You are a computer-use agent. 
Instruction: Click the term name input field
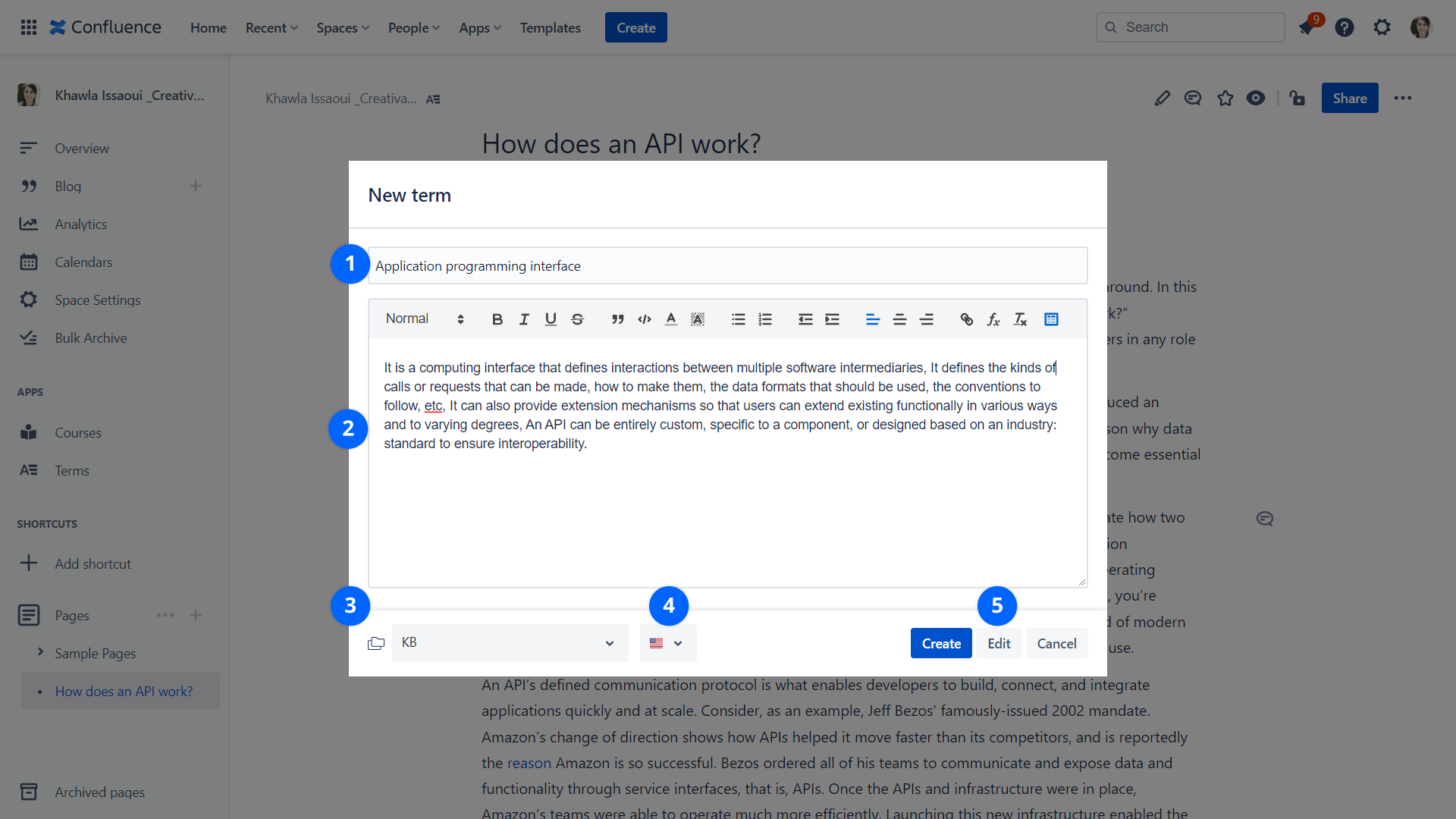[x=727, y=266]
